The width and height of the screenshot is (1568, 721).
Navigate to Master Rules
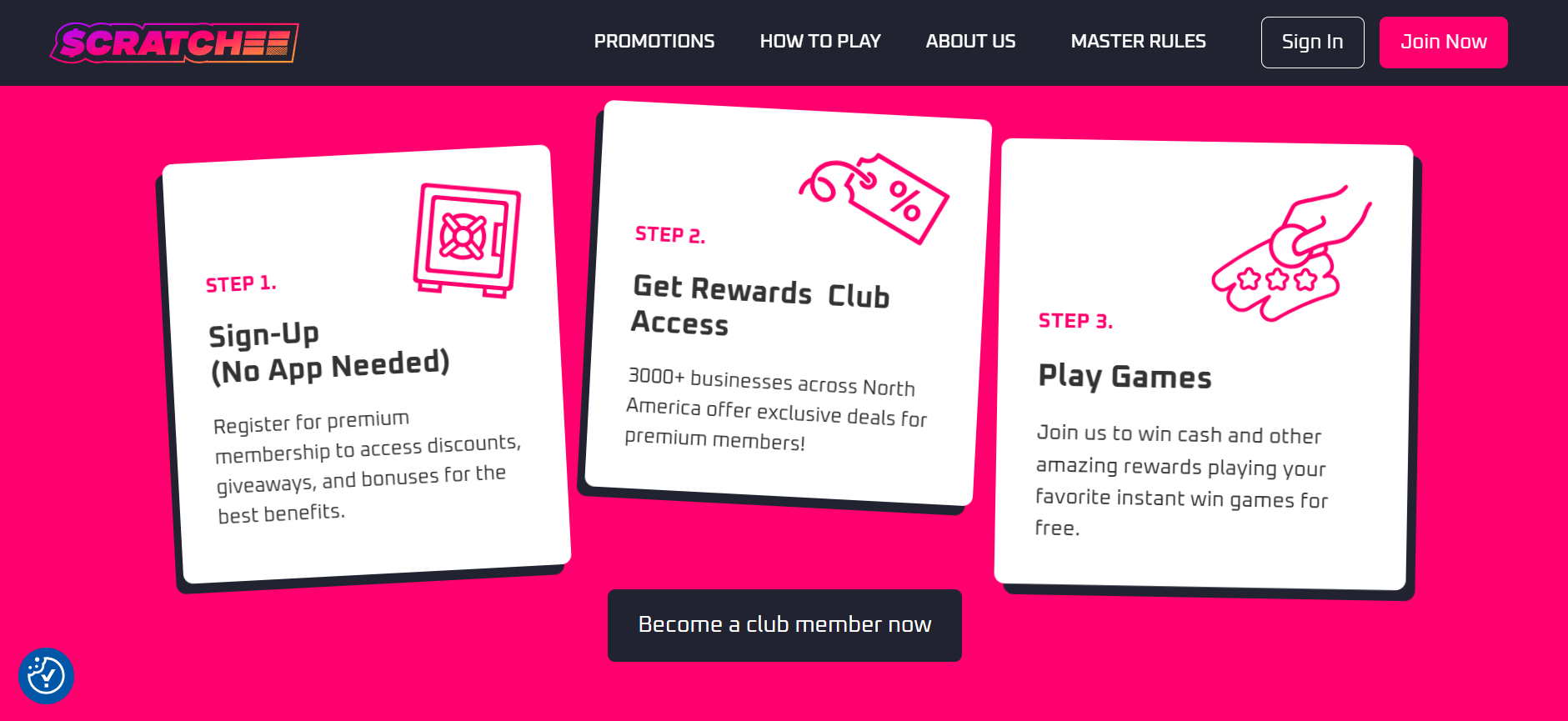pyautogui.click(x=1138, y=42)
